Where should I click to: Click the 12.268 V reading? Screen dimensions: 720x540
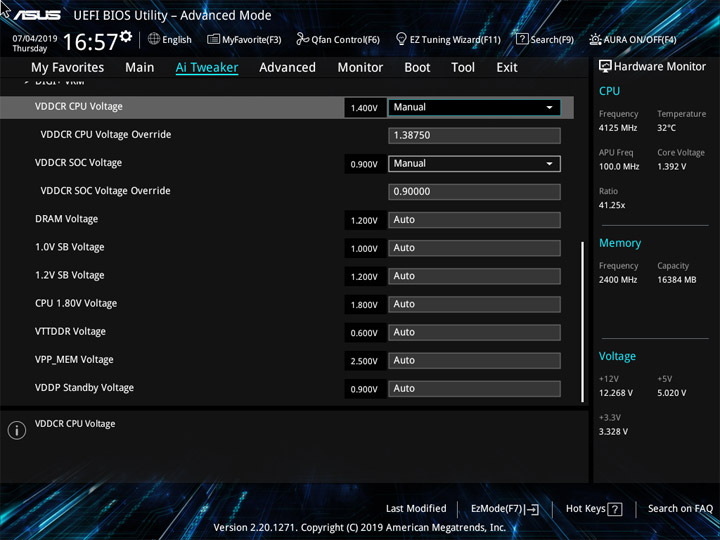[616, 393]
